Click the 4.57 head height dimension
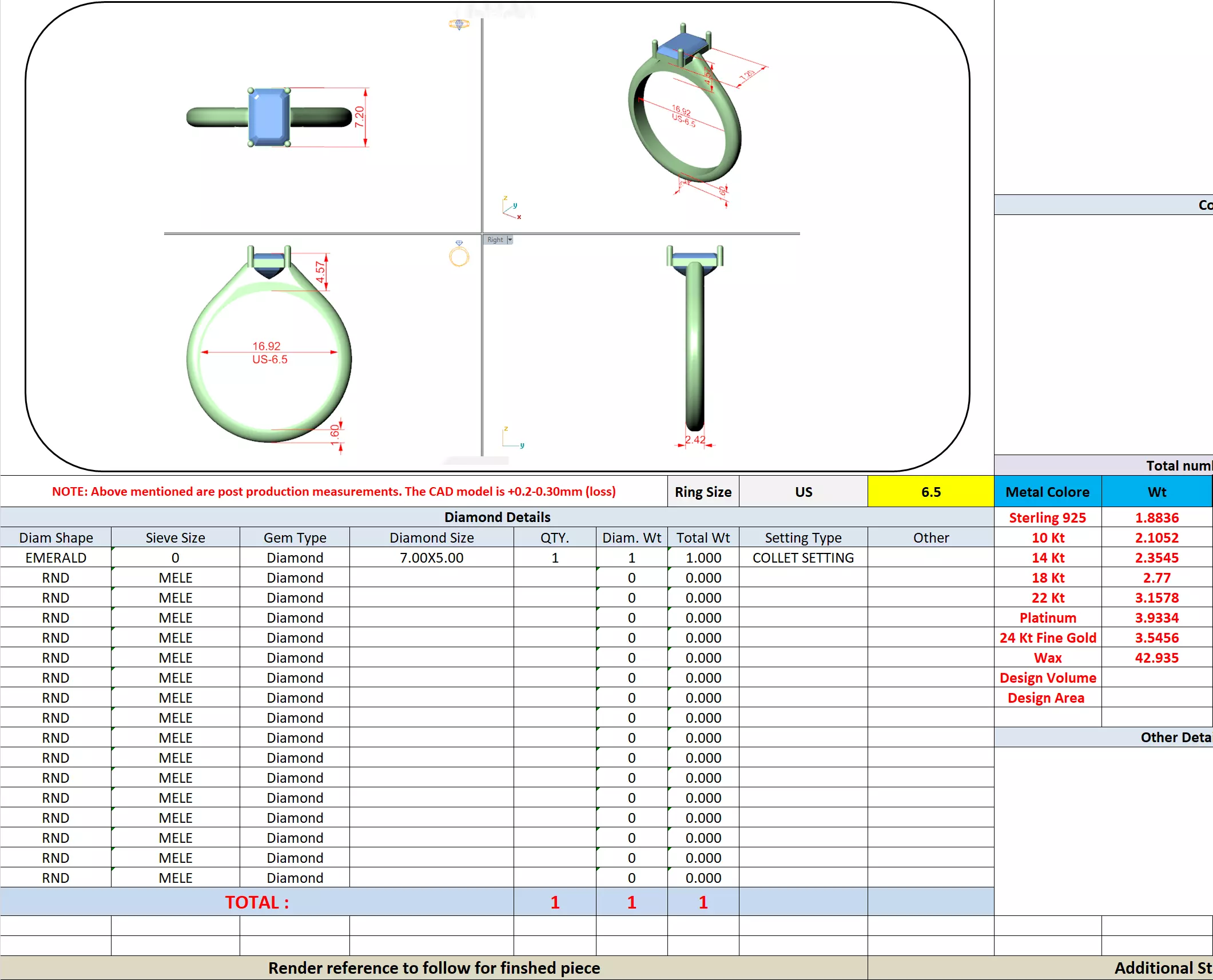Image resolution: width=1213 pixels, height=980 pixels. tap(321, 272)
